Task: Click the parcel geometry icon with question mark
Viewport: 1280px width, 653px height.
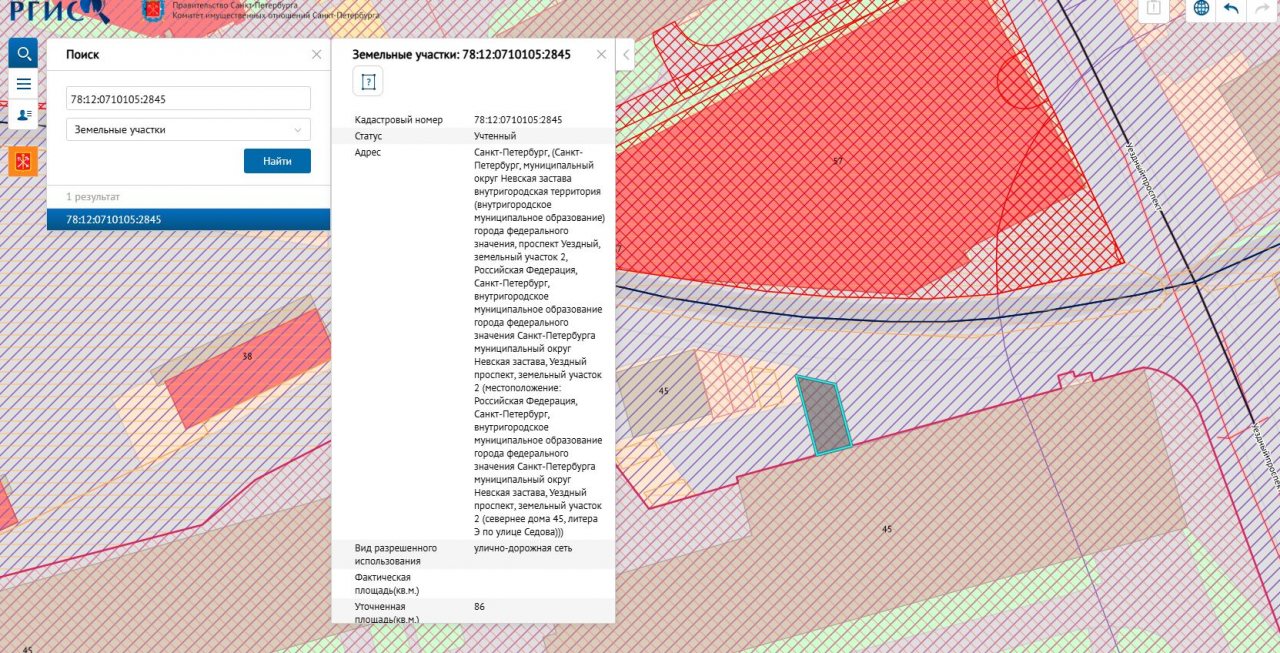Action: tap(368, 82)
